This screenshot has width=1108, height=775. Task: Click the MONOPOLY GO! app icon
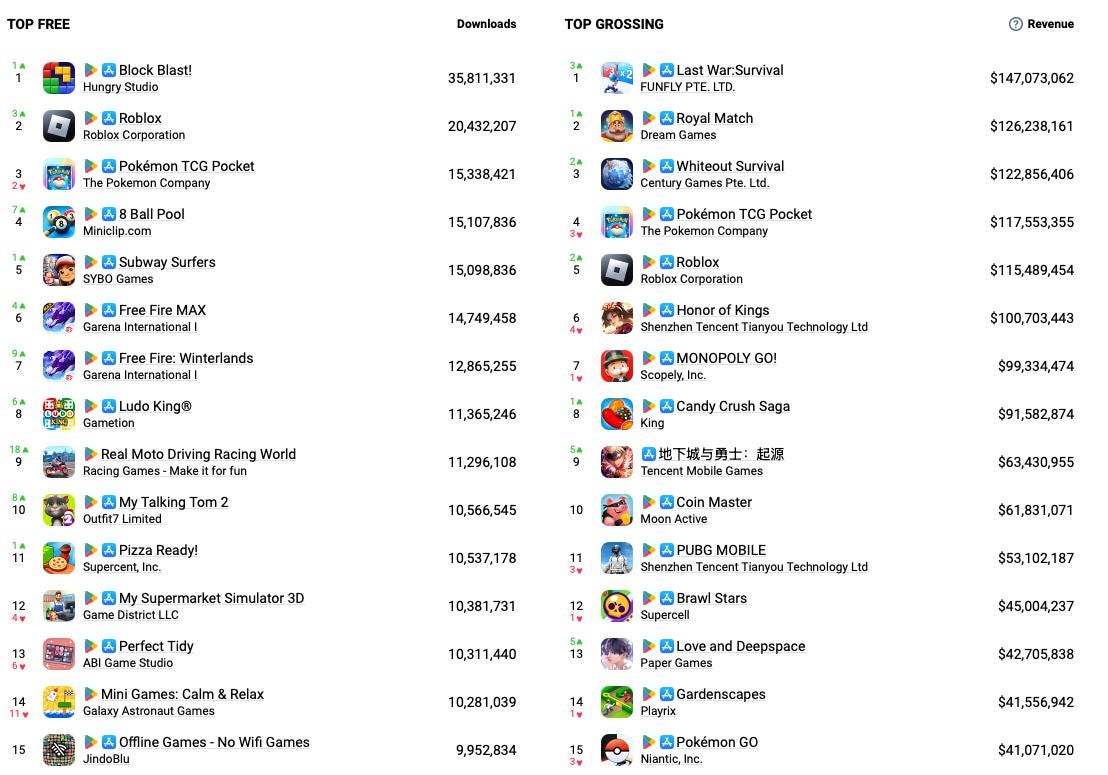[x=617, y=366]
